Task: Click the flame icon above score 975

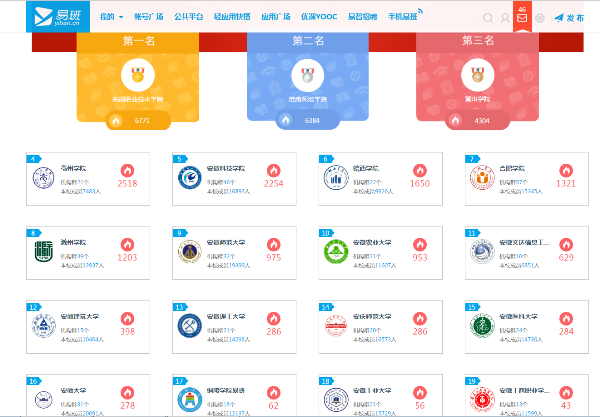Action: click(274, 244)
